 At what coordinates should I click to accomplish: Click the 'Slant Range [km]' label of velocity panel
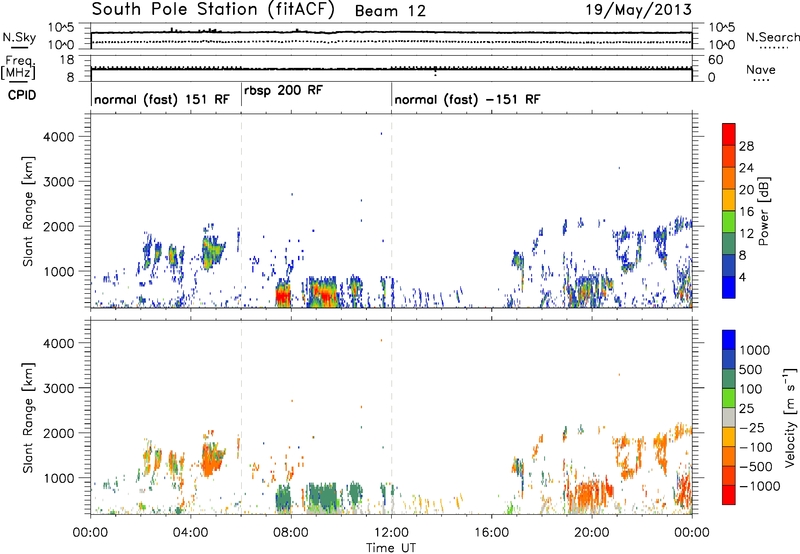pyautogui.click(x=28, y=417)
